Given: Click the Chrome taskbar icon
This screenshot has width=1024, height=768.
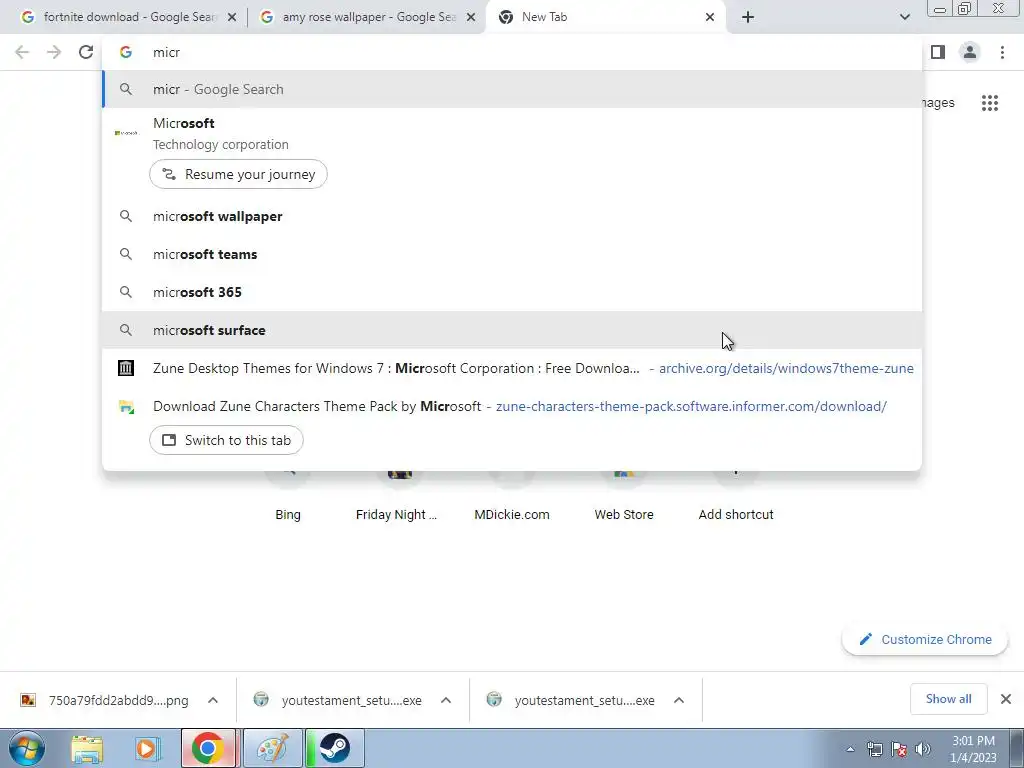Looking at the screenshot, I should (208, 748).
